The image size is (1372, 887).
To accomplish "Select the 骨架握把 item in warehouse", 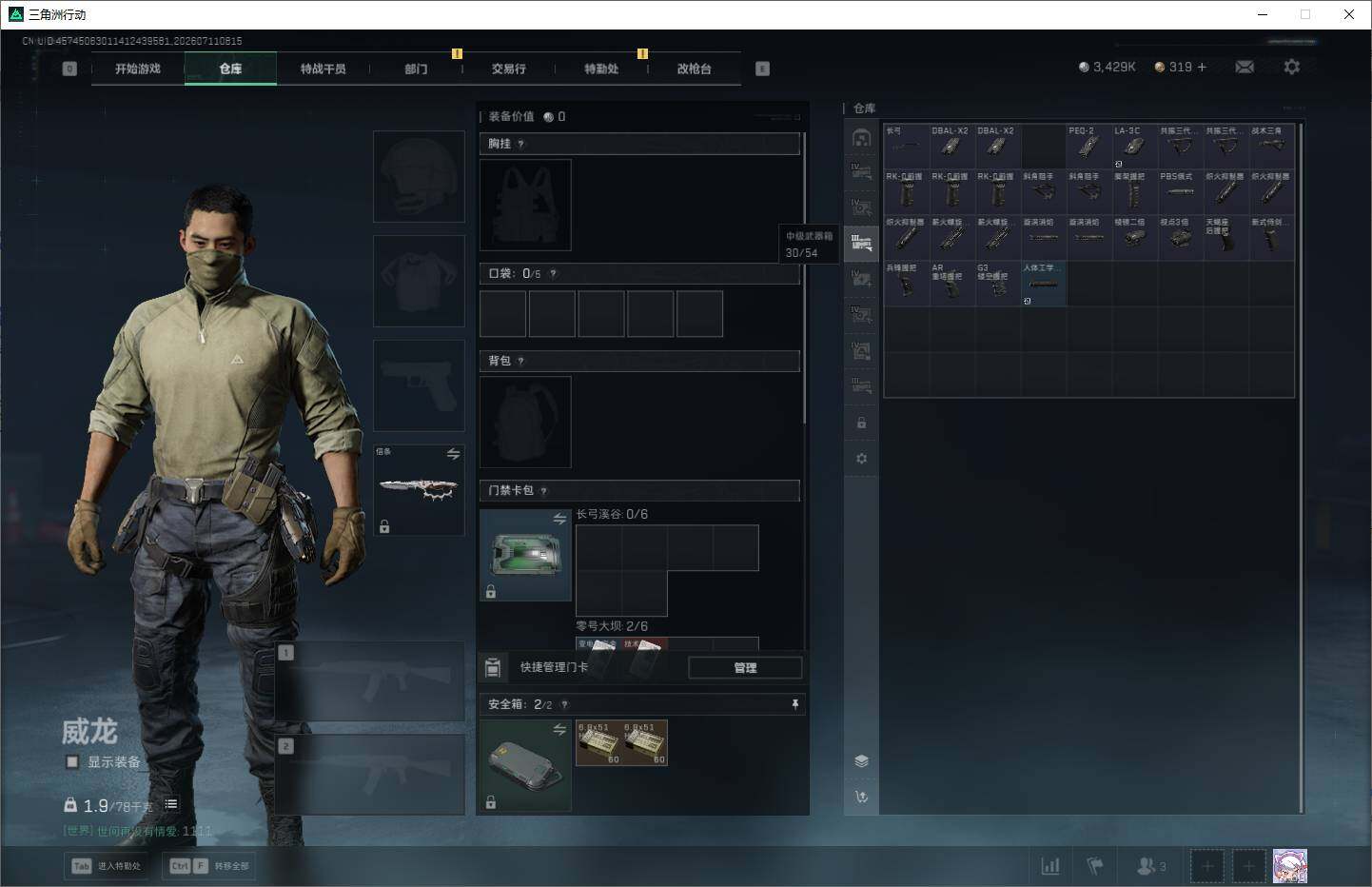I will tap(1135, 192).
